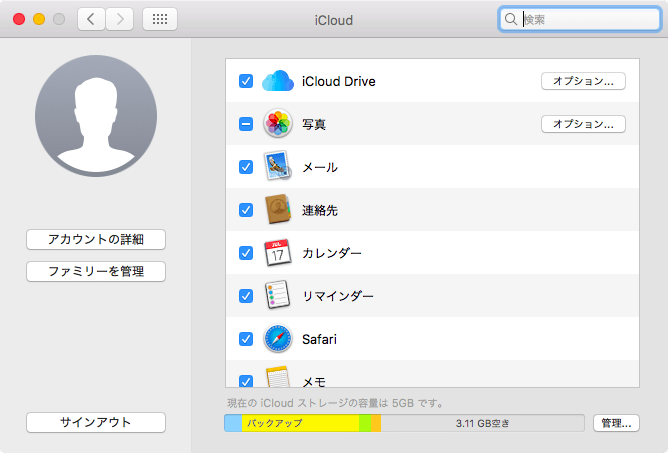Click the Safari compass icon
Viewport: 668px width, 453px height.
pos(277,339)
